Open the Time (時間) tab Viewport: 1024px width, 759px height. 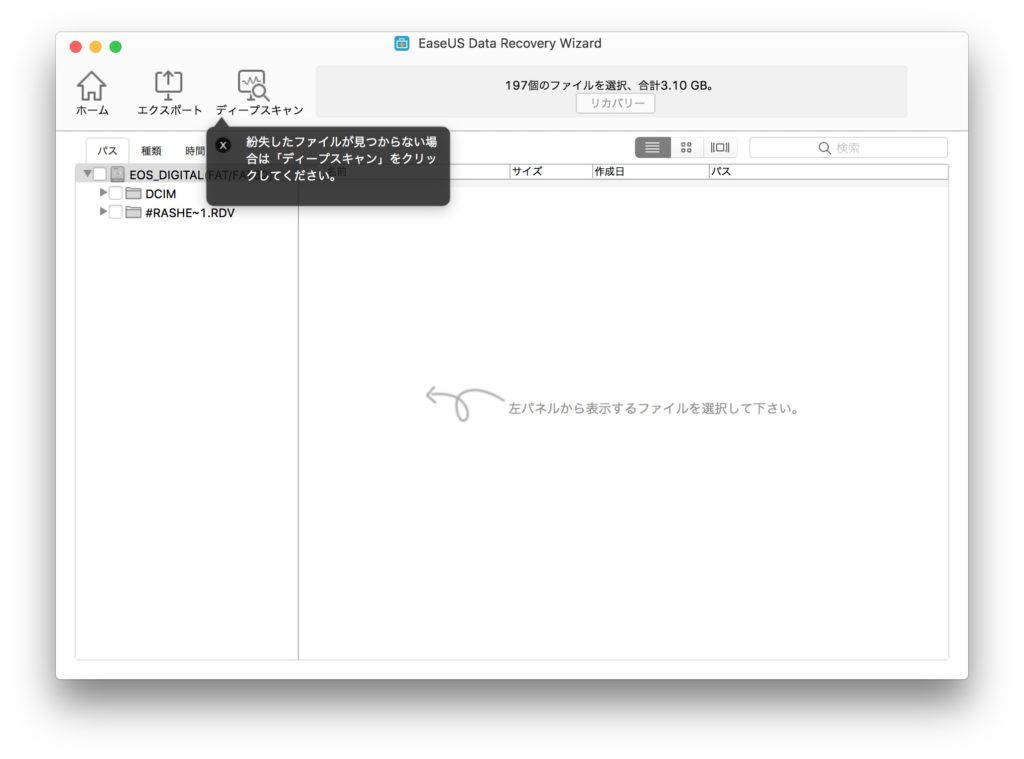(194, 151)
